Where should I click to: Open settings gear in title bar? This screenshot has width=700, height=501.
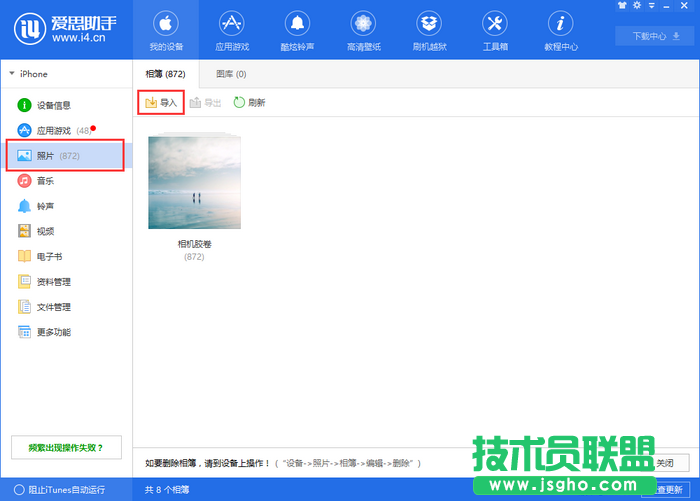click(x=637, y=5)
